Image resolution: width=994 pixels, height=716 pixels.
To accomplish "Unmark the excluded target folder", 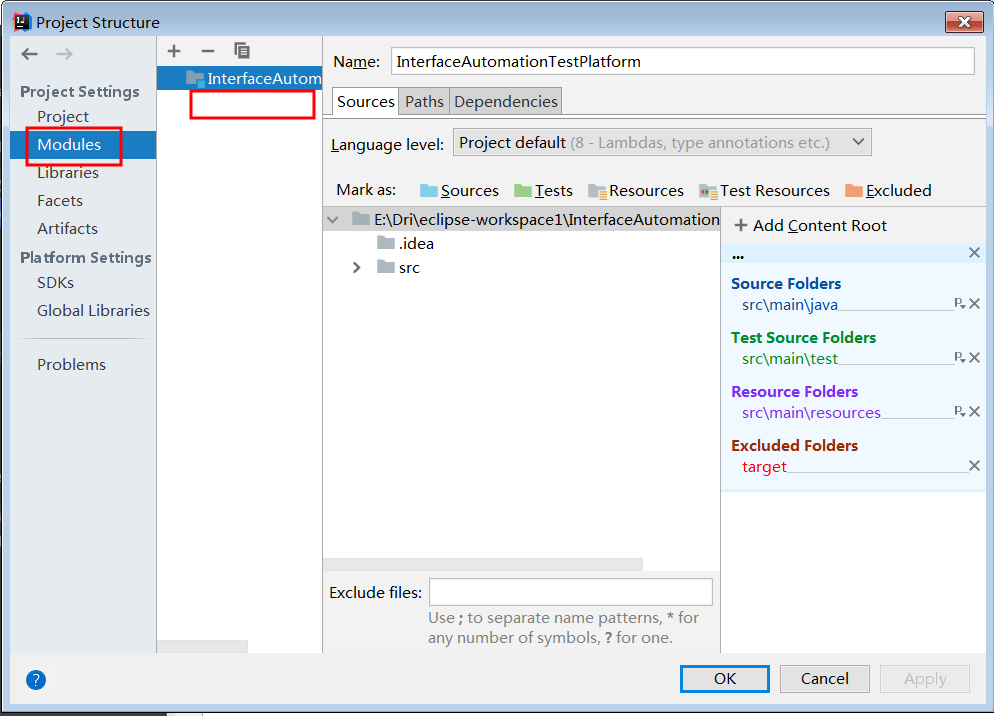I will pyautogui.click(x=975, y=465).
